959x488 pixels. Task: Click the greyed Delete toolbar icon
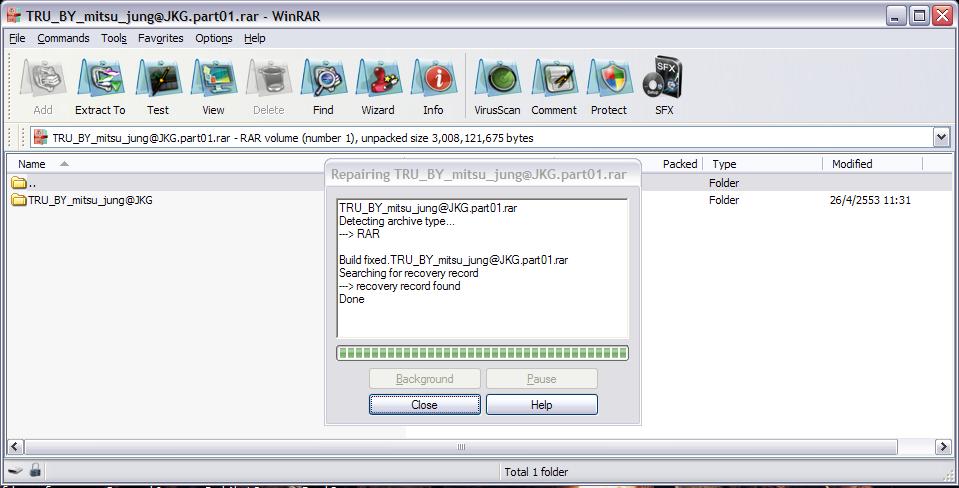[268, 79]
